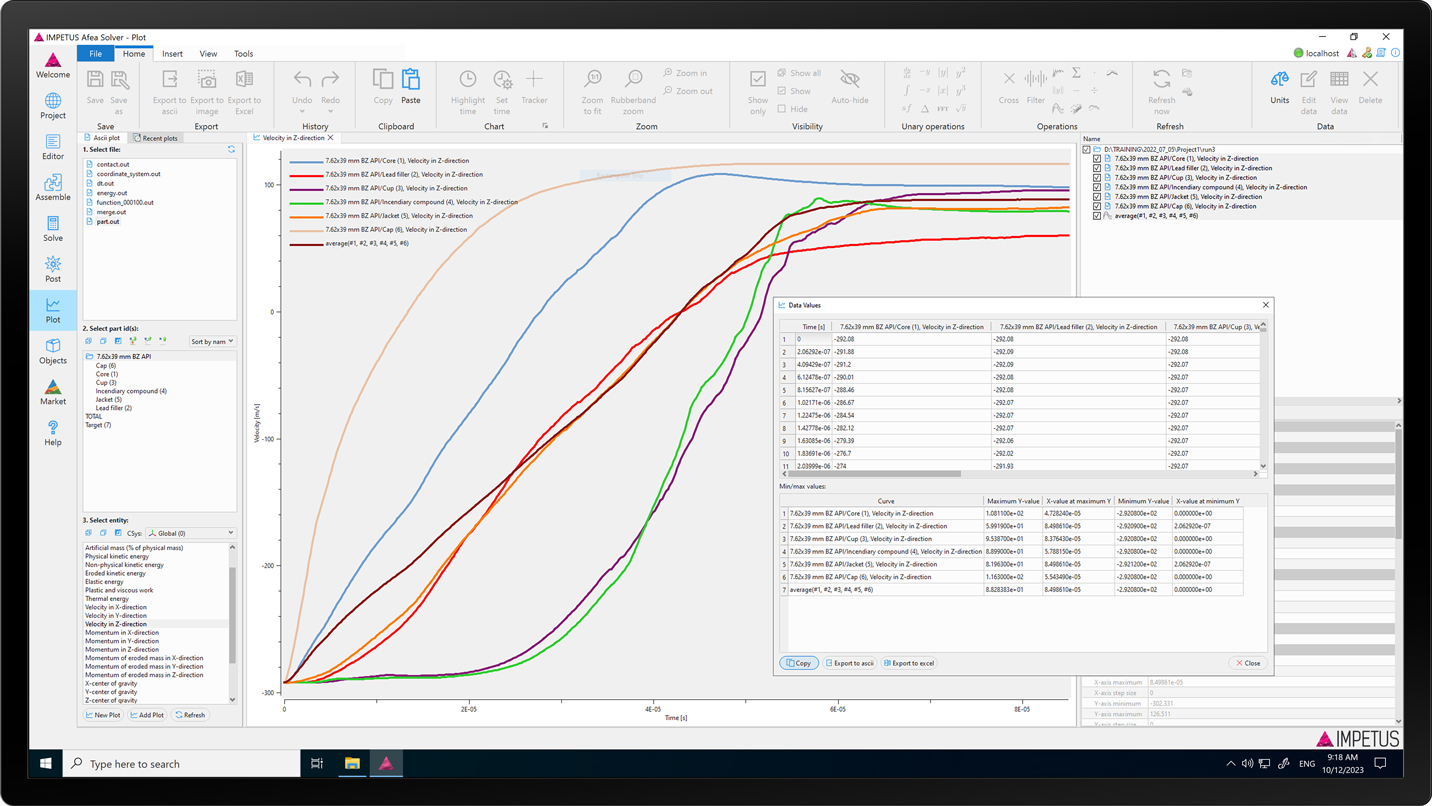Open the Solve module in sidebar
The height and width of the screenshot is (806, 1432).
52,228
